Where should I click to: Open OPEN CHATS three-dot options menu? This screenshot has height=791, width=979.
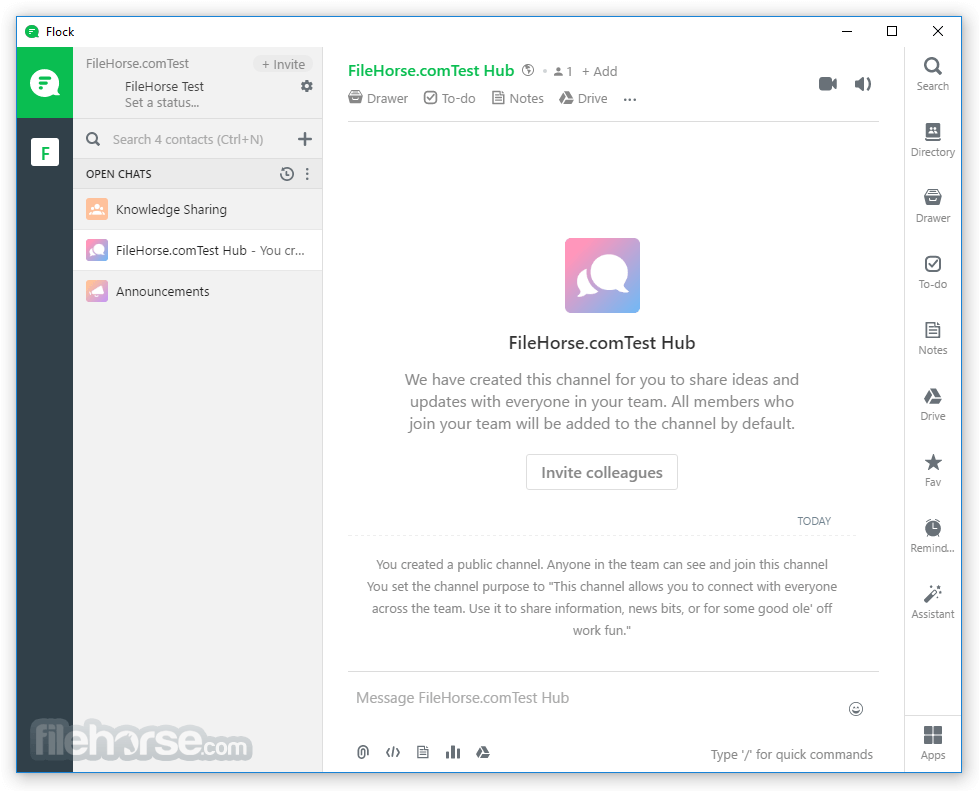pyautogui.click(x=307, y=174)
